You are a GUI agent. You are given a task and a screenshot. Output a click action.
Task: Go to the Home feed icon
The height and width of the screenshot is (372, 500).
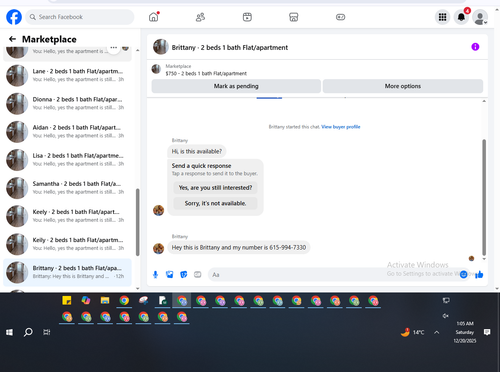[x=154, y=17]
